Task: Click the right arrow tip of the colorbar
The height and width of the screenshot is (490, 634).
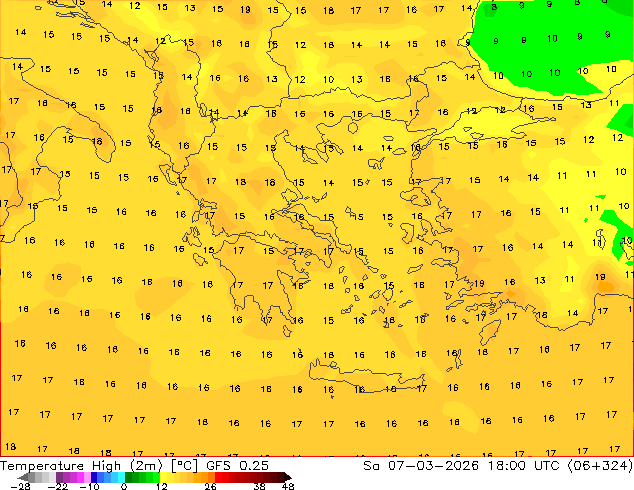Action: (x=290, y=477)
